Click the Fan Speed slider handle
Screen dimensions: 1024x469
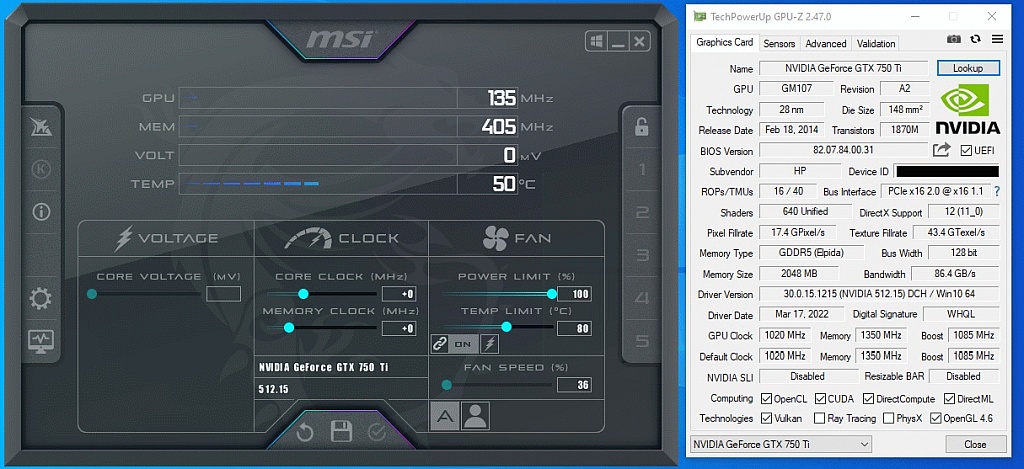pos(447,385)
